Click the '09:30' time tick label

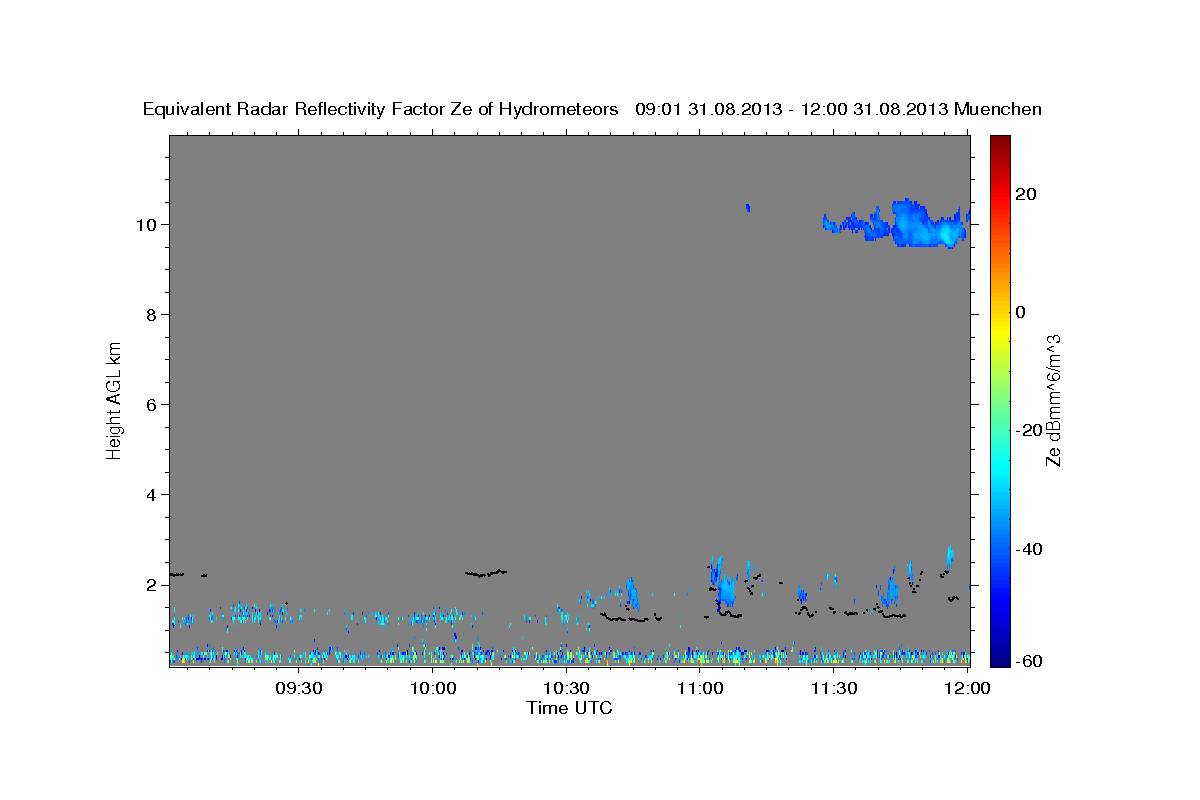(x=299, y=688)
